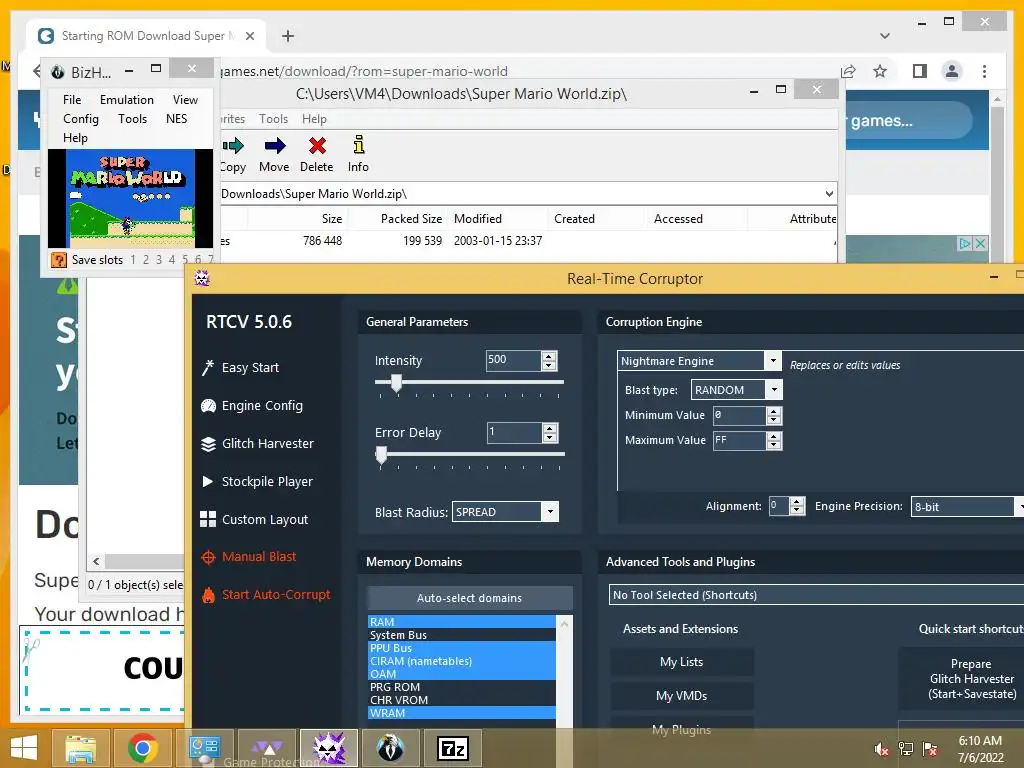Screen dimensions: 1024x768
Task: Increase Minimum Value stepper
Action: tap(774, 411)
